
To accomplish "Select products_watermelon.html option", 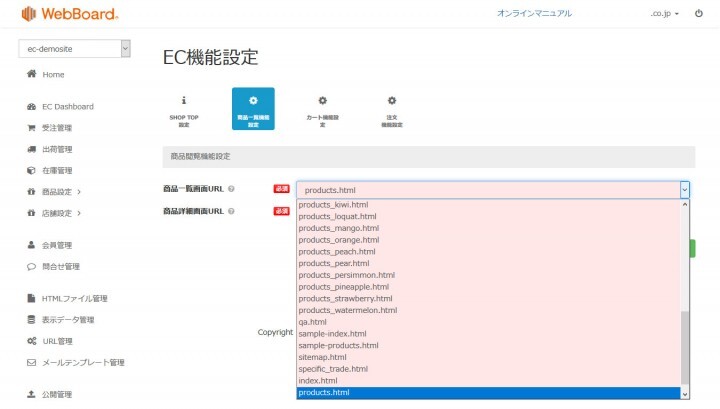I will tap(488, 310).
